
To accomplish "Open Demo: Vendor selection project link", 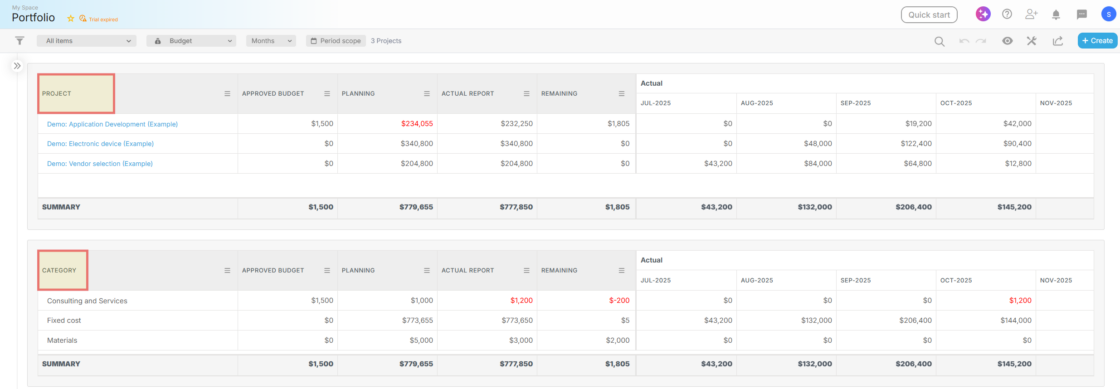I will (x=99, y=164).
